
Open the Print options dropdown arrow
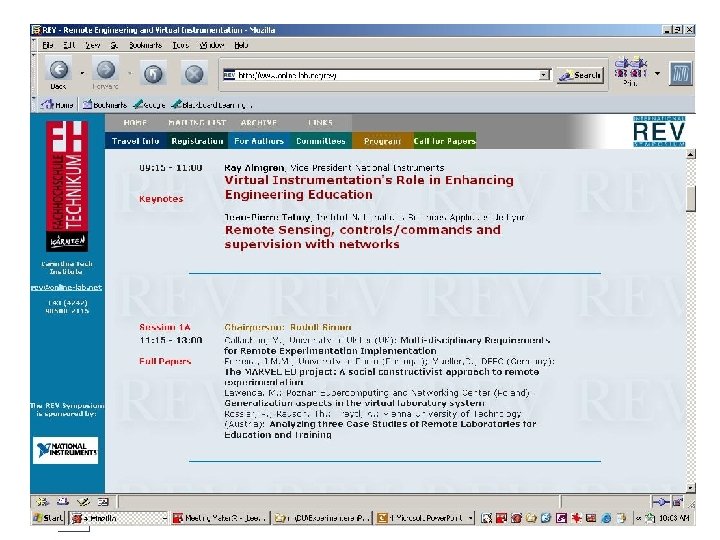[x=658, y=73]
